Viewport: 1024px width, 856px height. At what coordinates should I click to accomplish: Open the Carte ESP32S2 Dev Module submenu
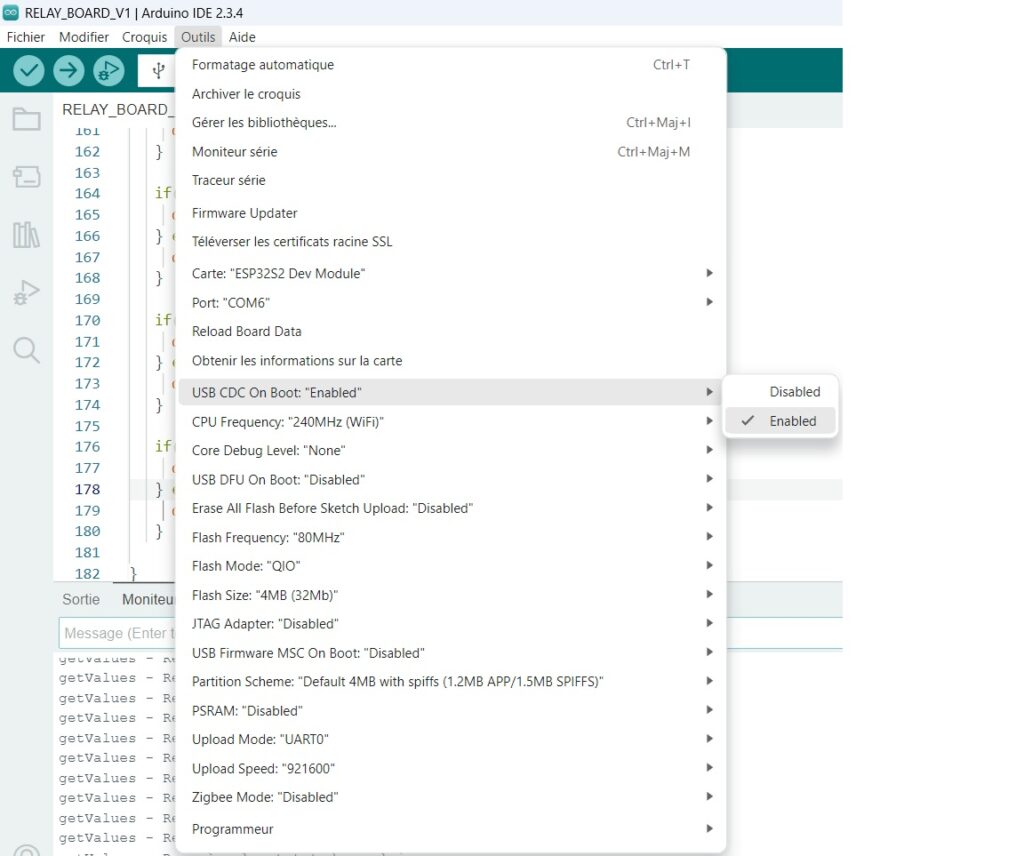click(450, 274)
